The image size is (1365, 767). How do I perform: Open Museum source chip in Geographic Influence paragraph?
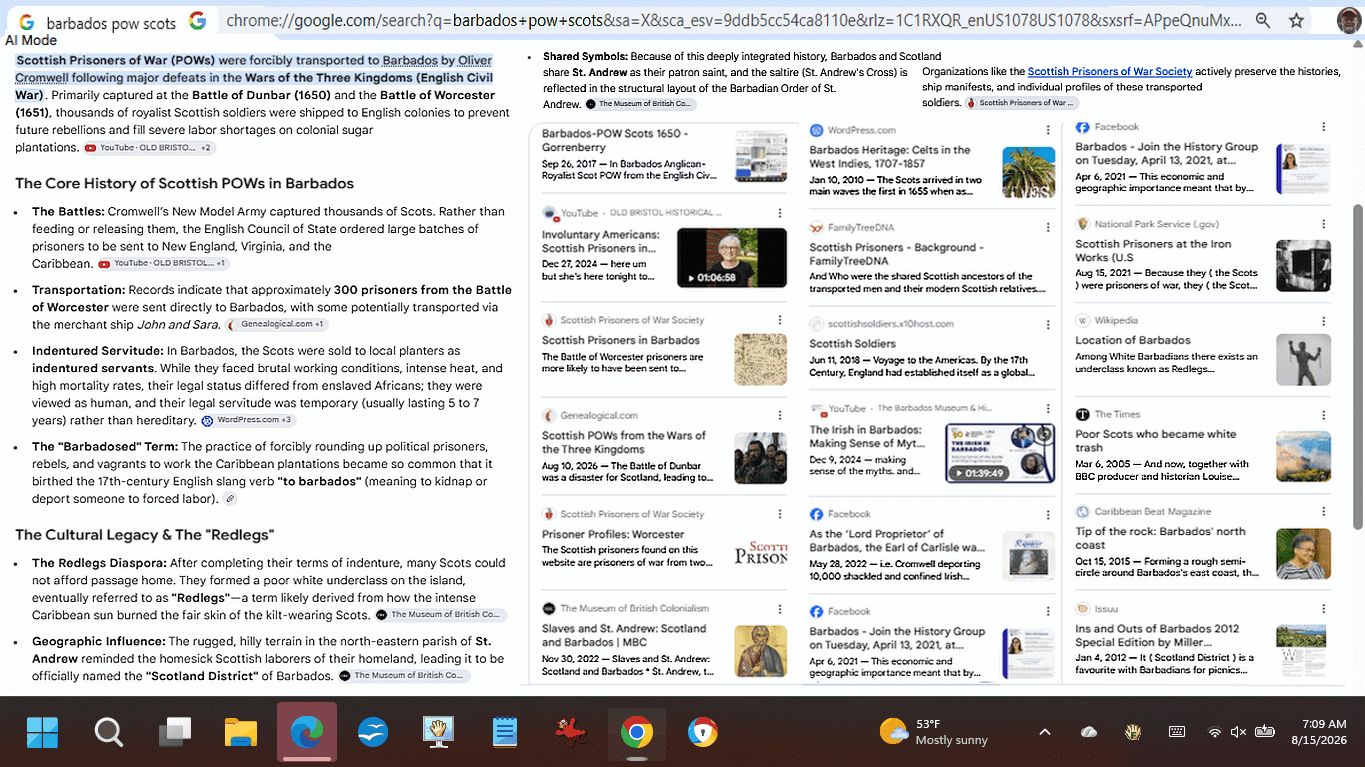pos(404,676)
